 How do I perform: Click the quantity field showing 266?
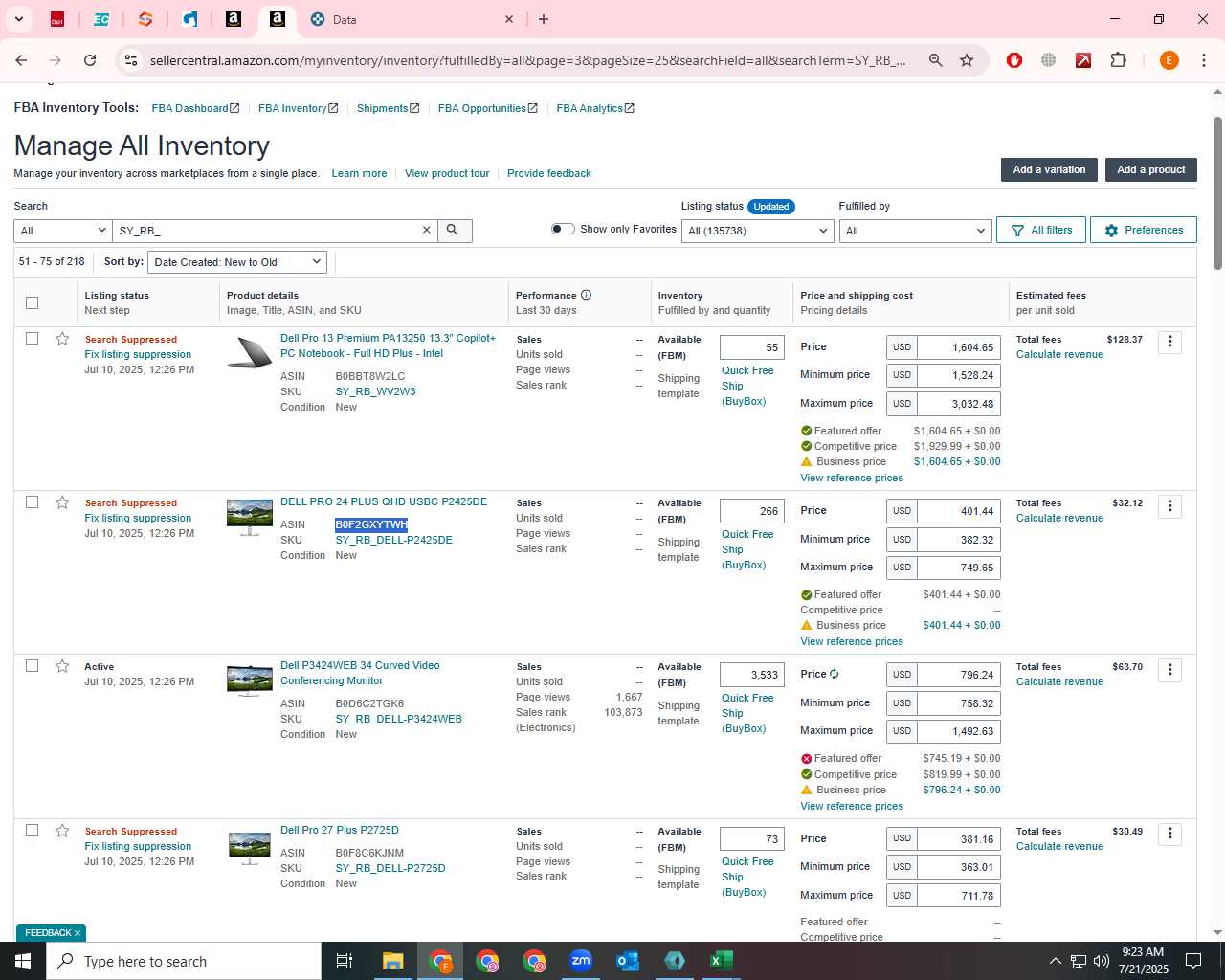(x=751, y=511)
